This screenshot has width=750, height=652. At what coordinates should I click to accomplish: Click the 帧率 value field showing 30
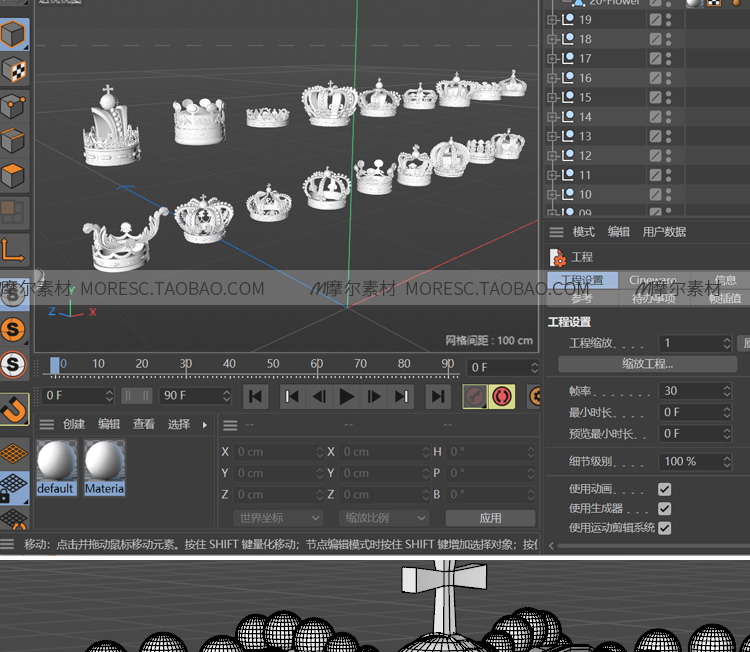[695, 391]
